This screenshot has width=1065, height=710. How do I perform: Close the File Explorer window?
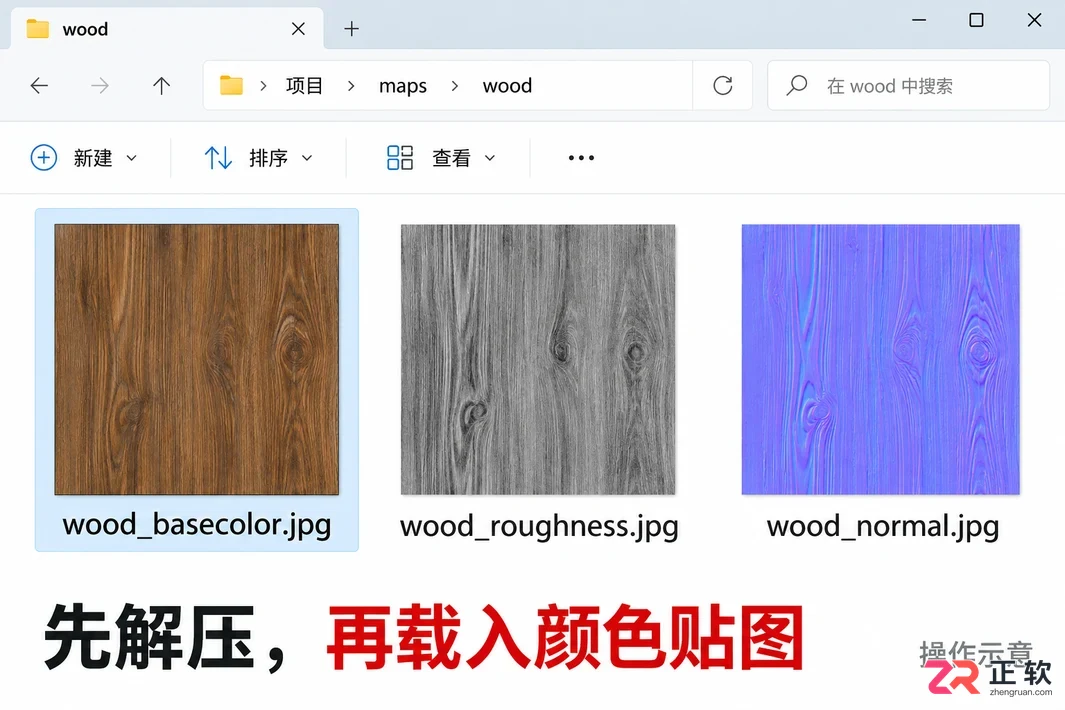tap(1034, 20)
